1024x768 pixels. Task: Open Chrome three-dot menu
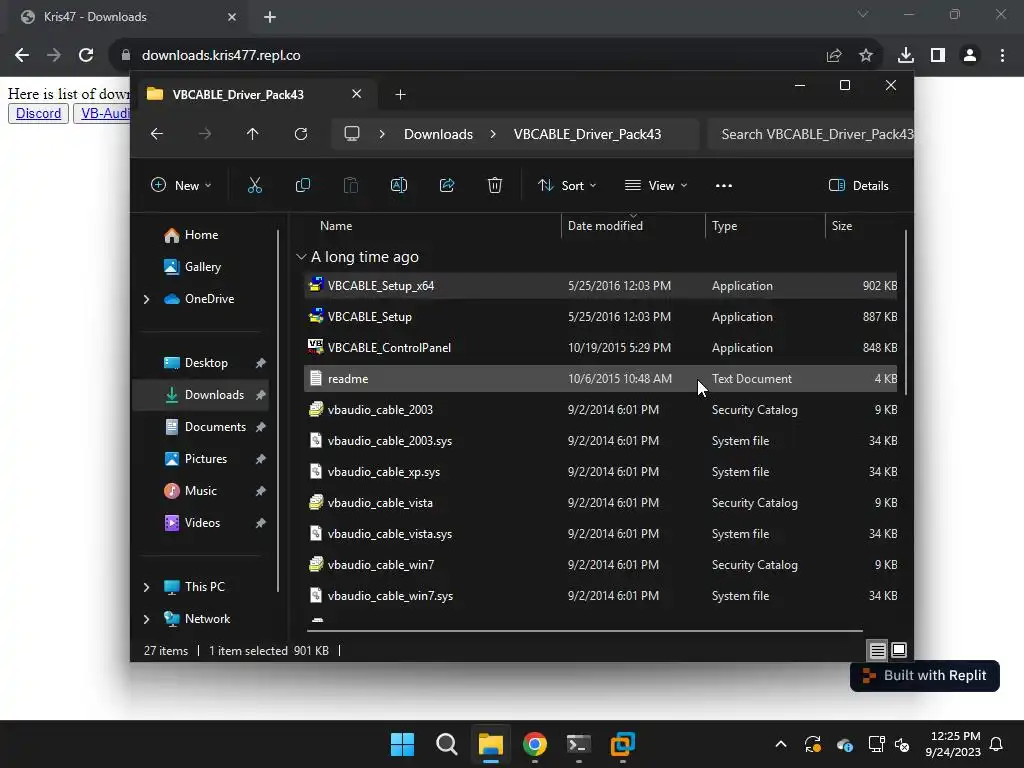pos(1002,55)
